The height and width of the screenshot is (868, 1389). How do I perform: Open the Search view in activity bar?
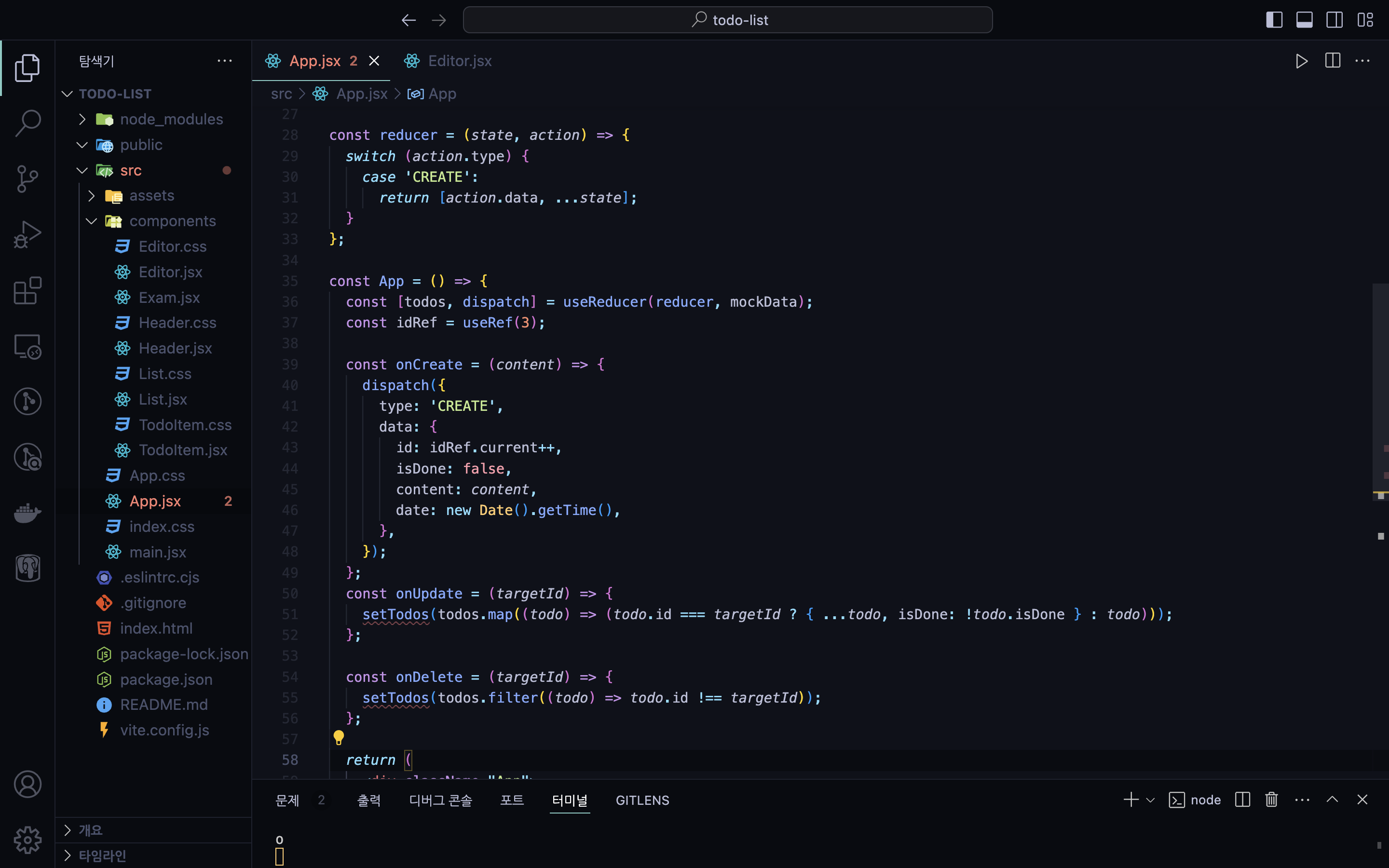point(27,123)
